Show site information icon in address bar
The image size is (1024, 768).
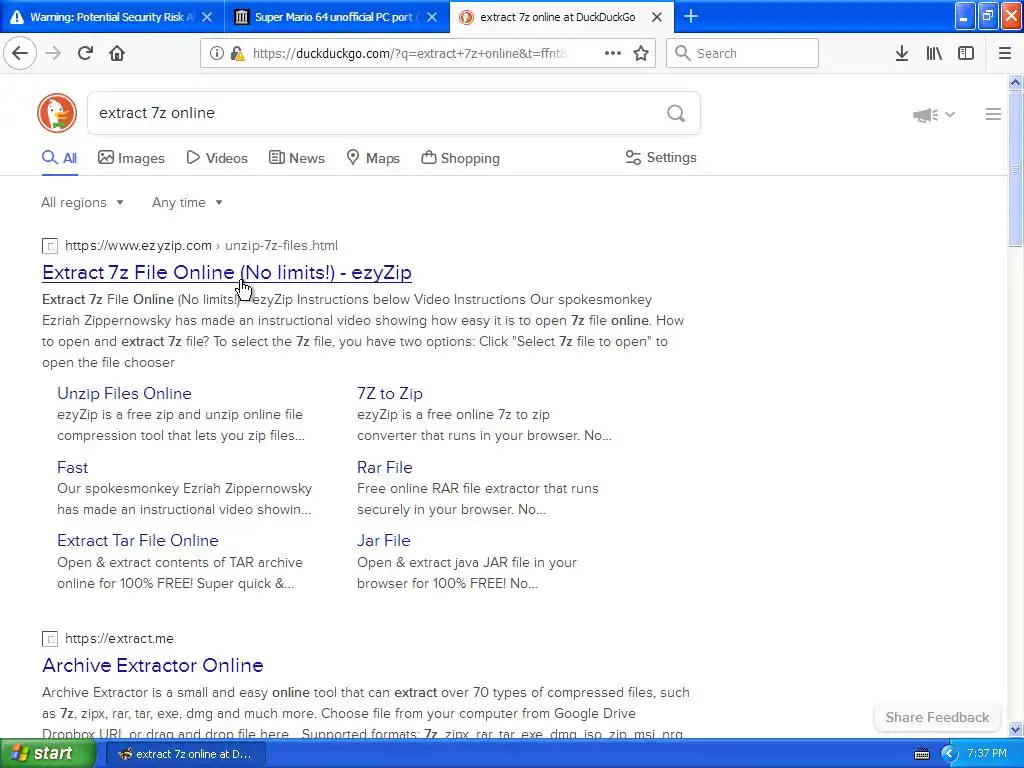click(216, 54)
